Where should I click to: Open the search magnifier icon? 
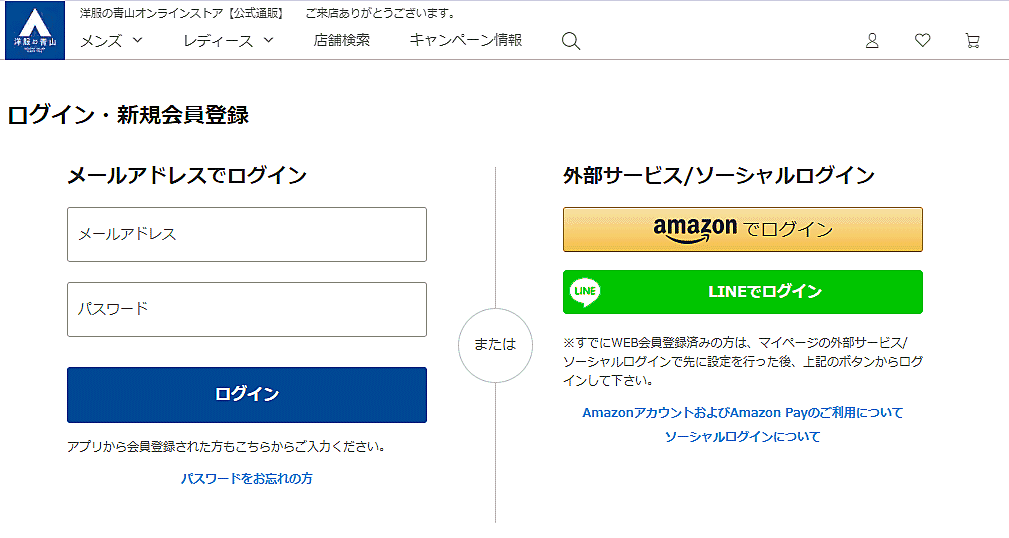[571, 41]
